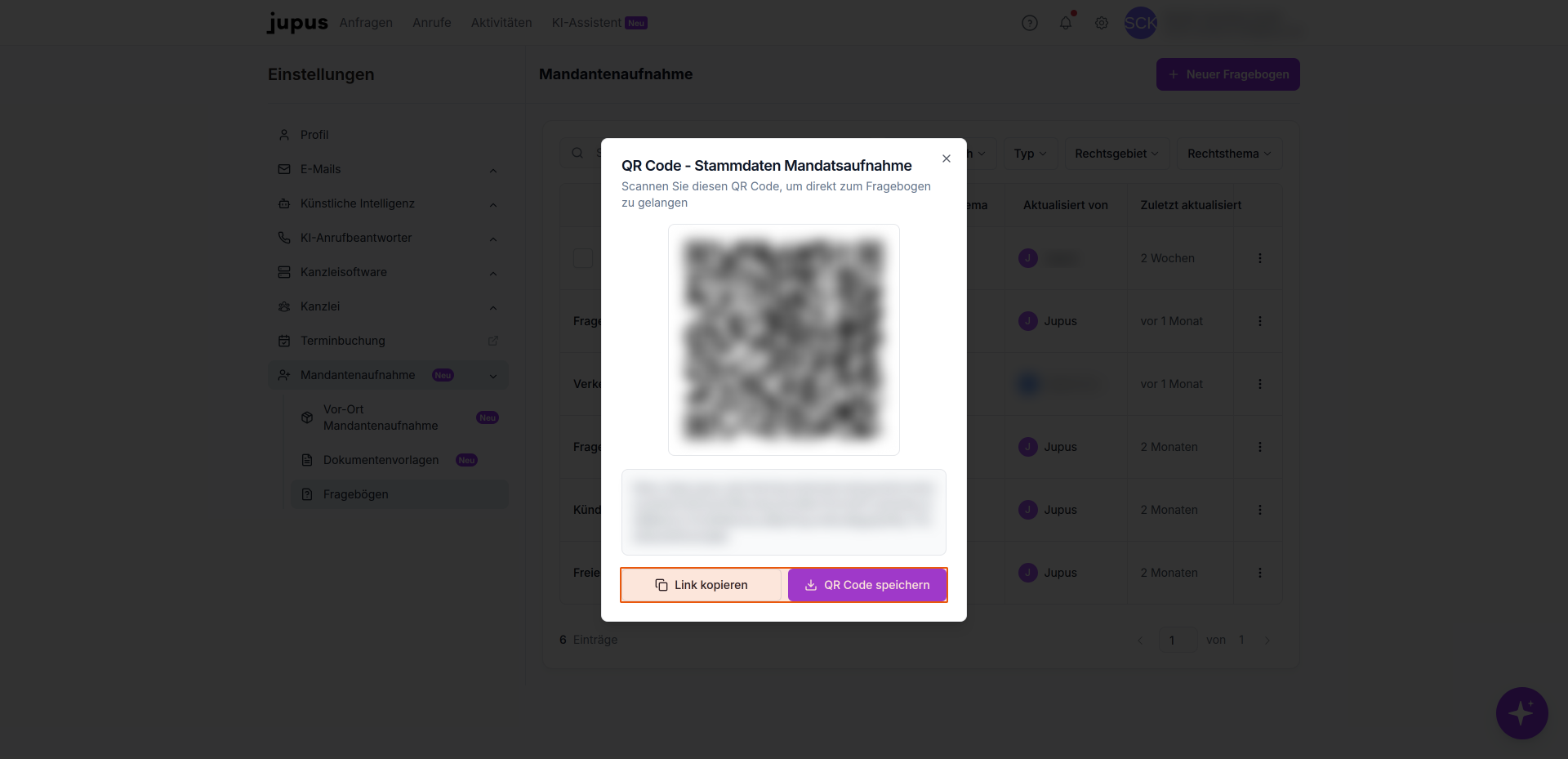Save the QR code via QR Code speichern

click(x=867, y=585)
